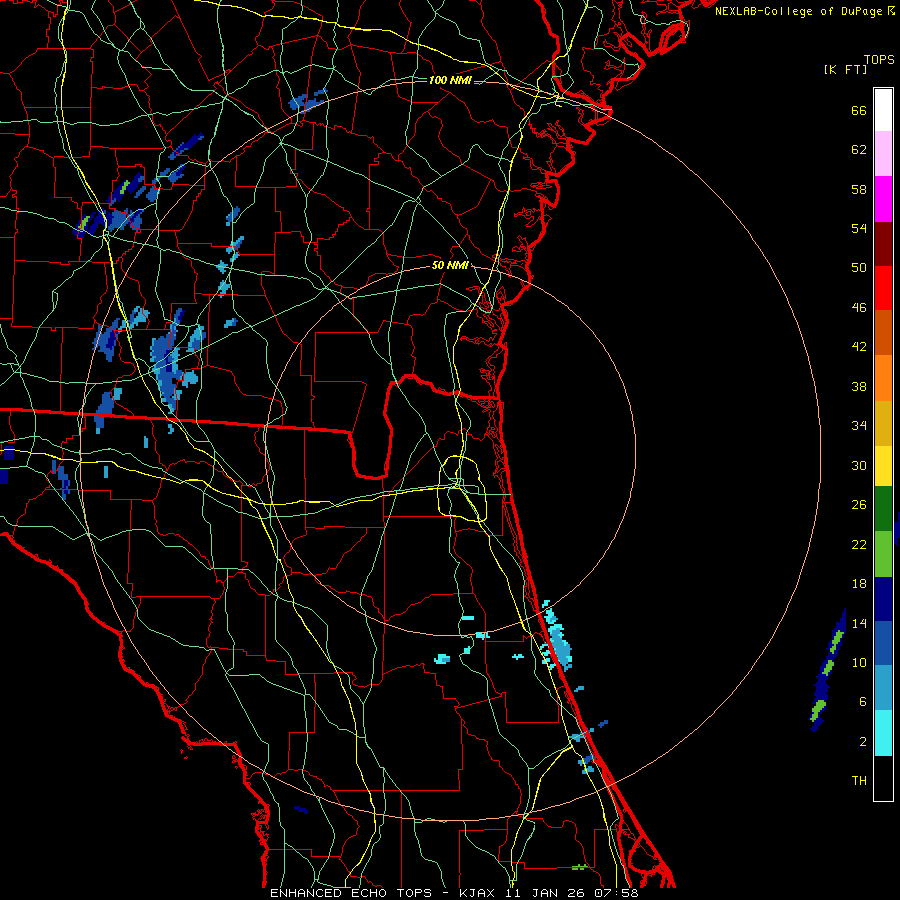The width and height of the screenshot is (900, 900).
Task: Select the legend value "46"
Action: coord(859,308)
